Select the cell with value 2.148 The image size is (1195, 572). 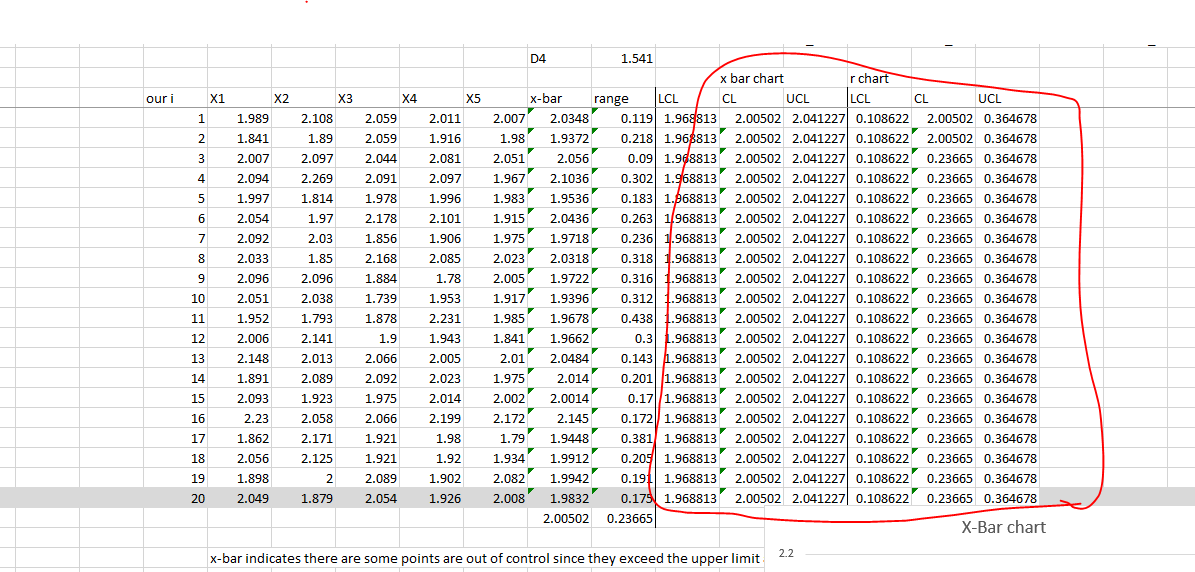(239, 358)
